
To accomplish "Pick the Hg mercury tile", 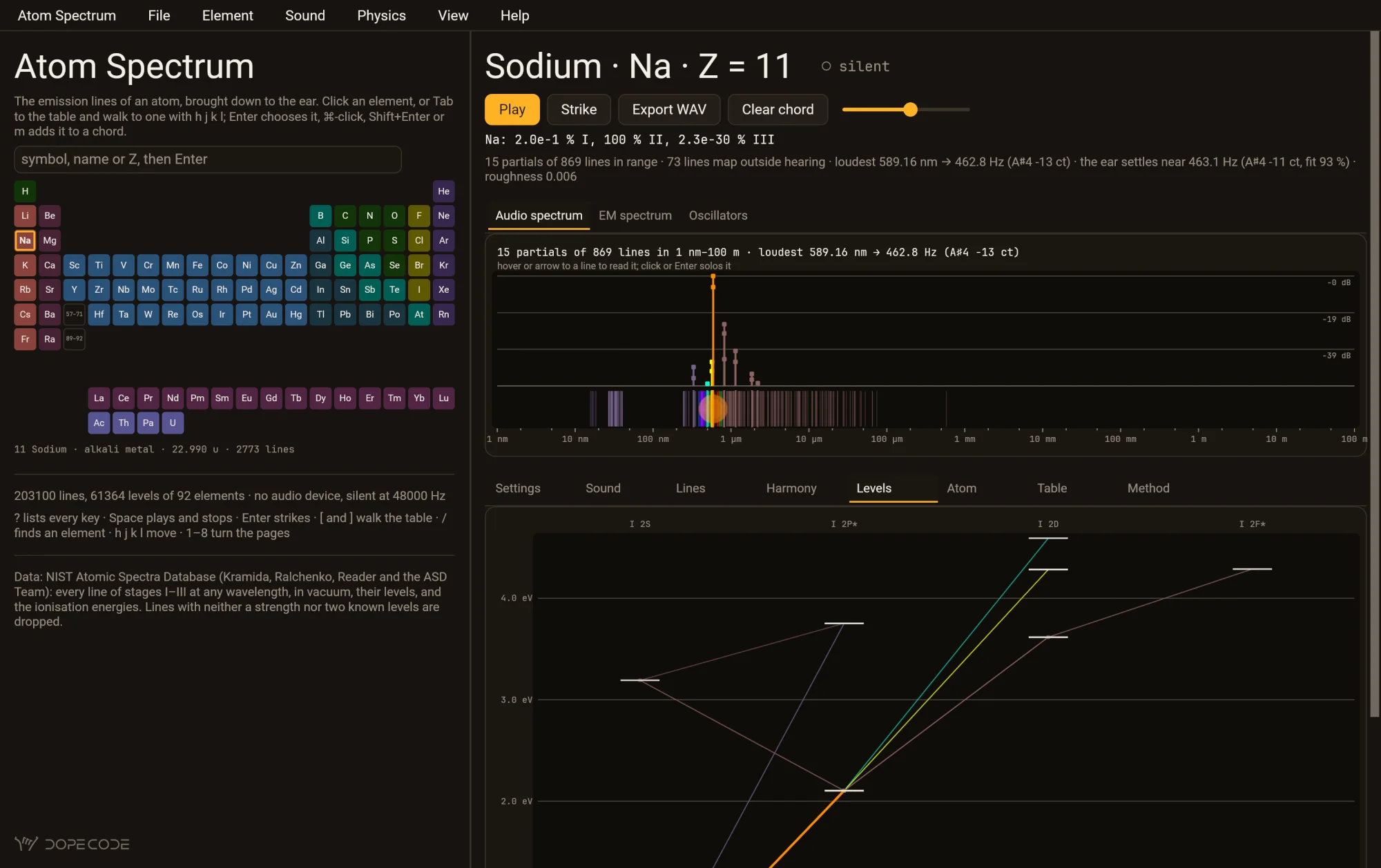I will tap(296, 314).
